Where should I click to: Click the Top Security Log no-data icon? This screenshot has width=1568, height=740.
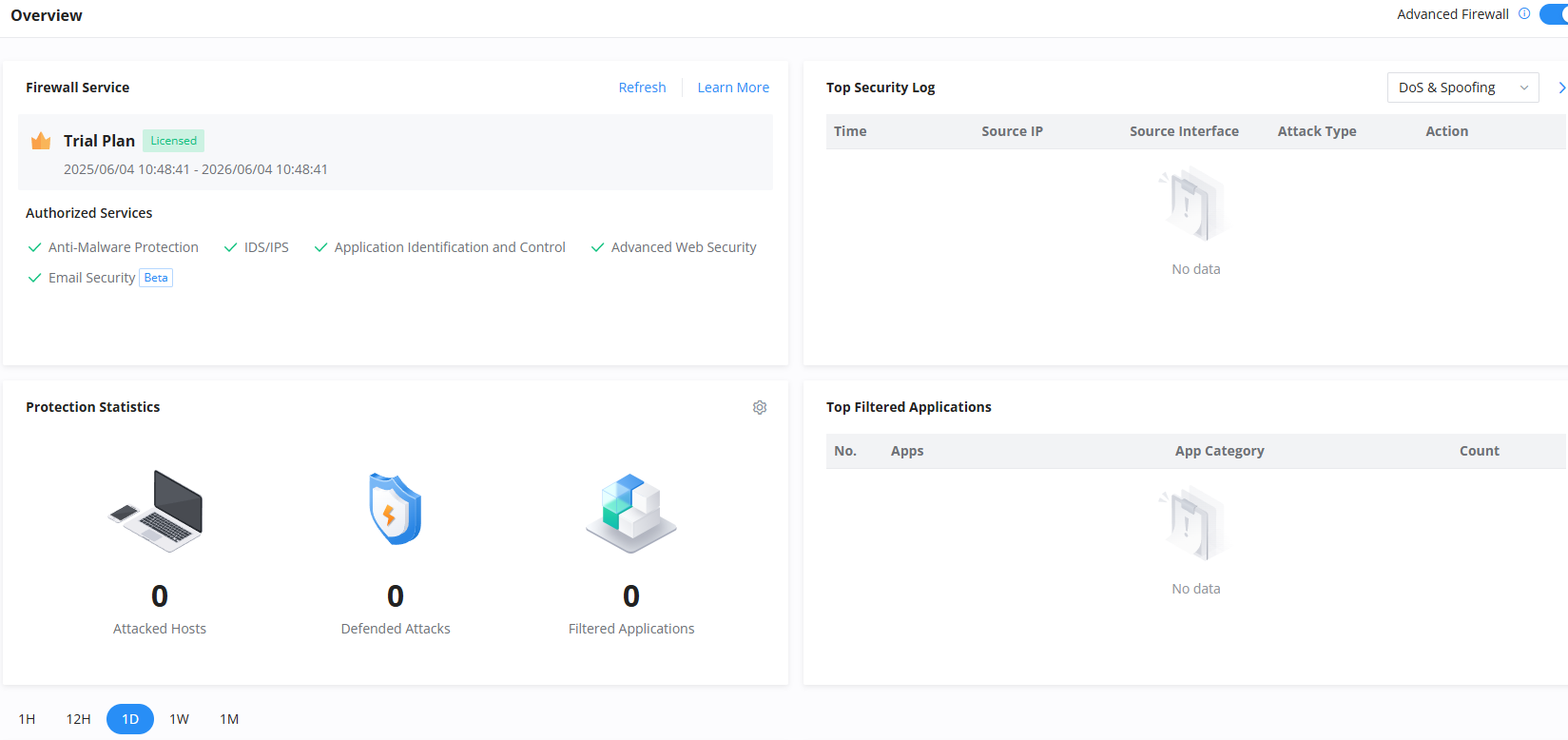click(x=1193, y=204)
